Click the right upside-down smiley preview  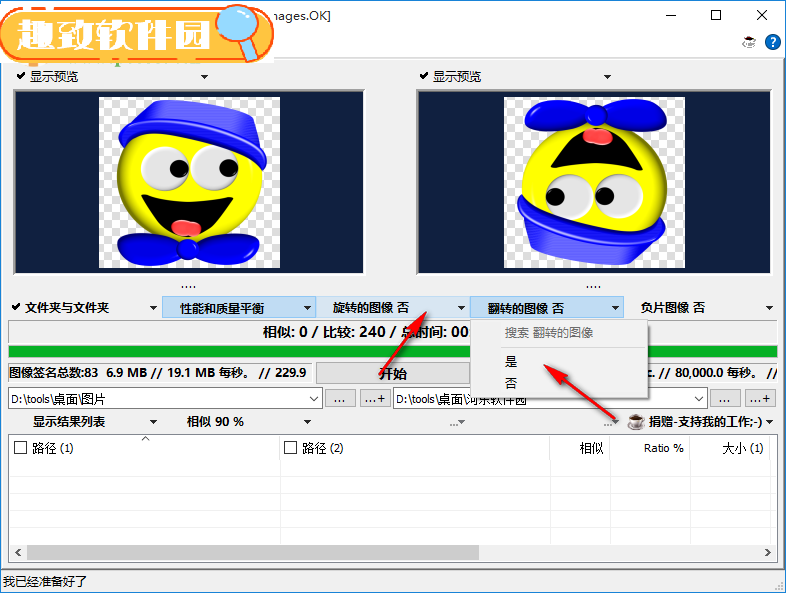pyautogui.click(x=595, y=182)
